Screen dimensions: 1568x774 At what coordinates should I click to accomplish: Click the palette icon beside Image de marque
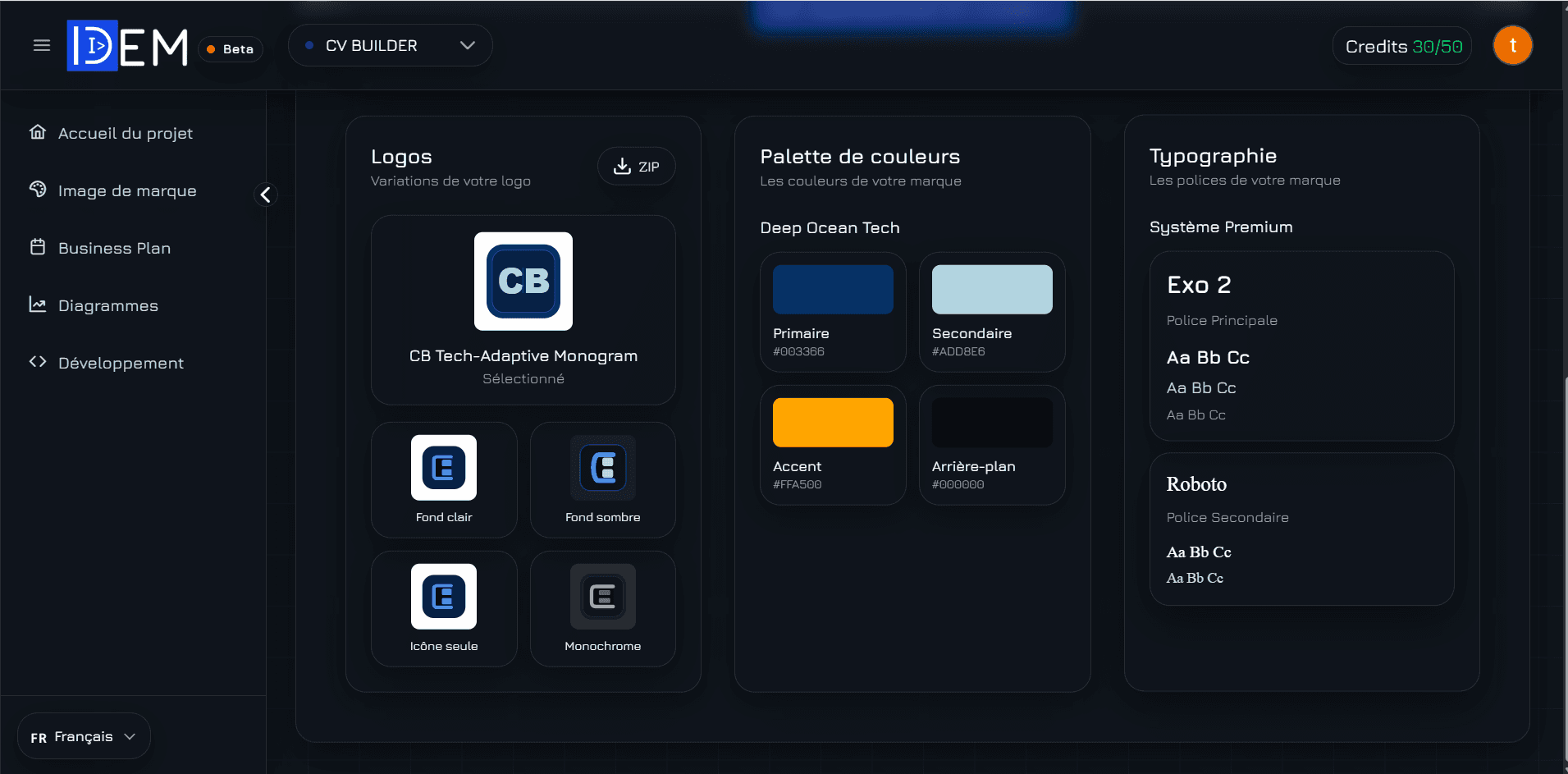pyautogui.click(x=38, y=189)
